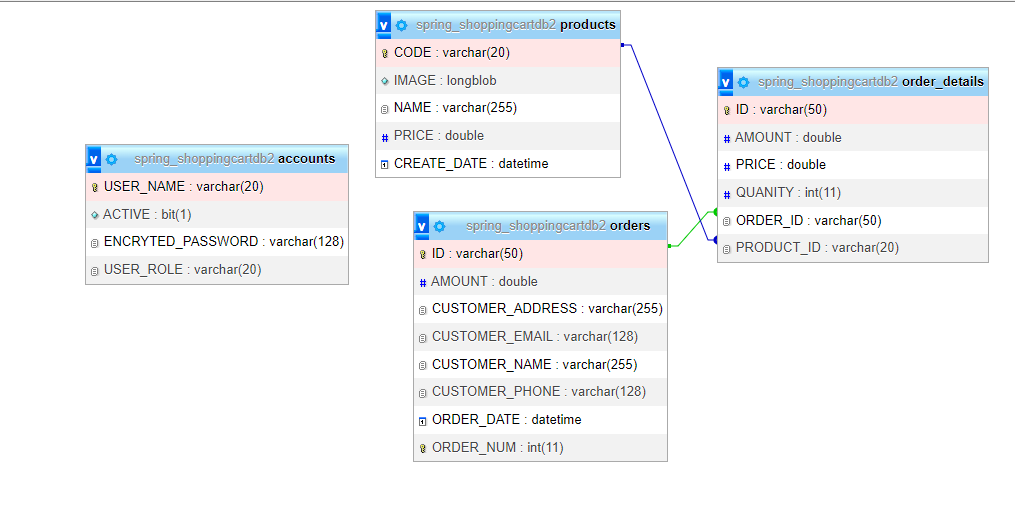Click the green orders-to-order_details relation line

point(693,230)
